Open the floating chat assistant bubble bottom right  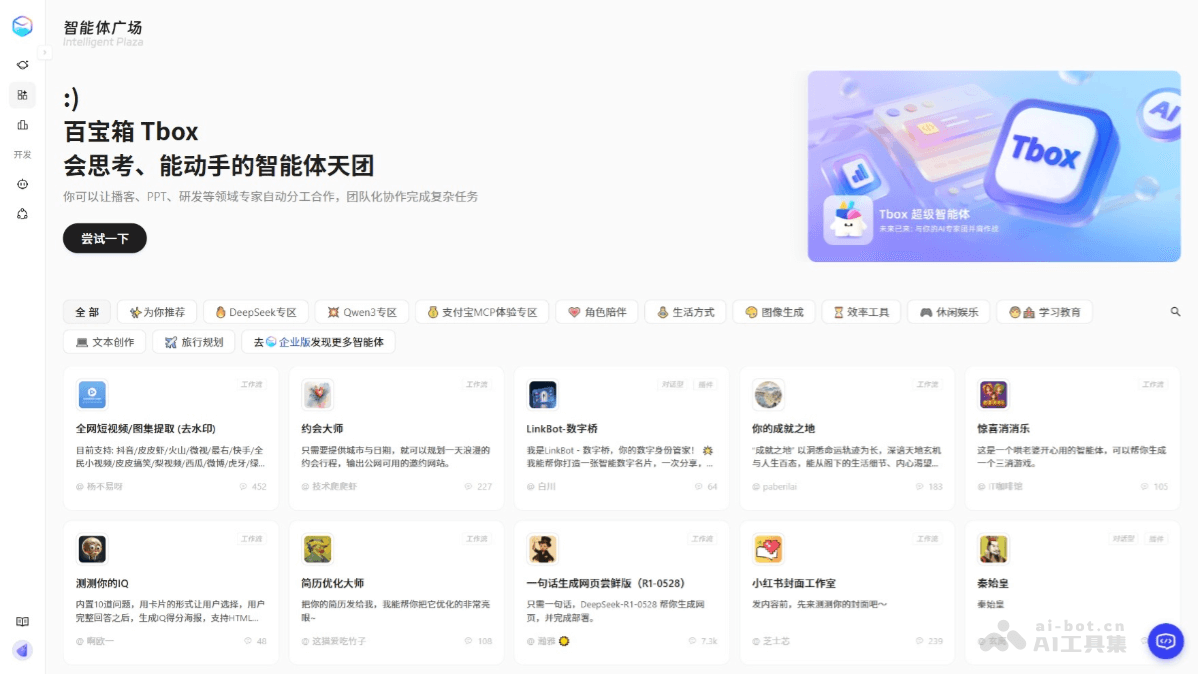click(x=1164, y=641)
